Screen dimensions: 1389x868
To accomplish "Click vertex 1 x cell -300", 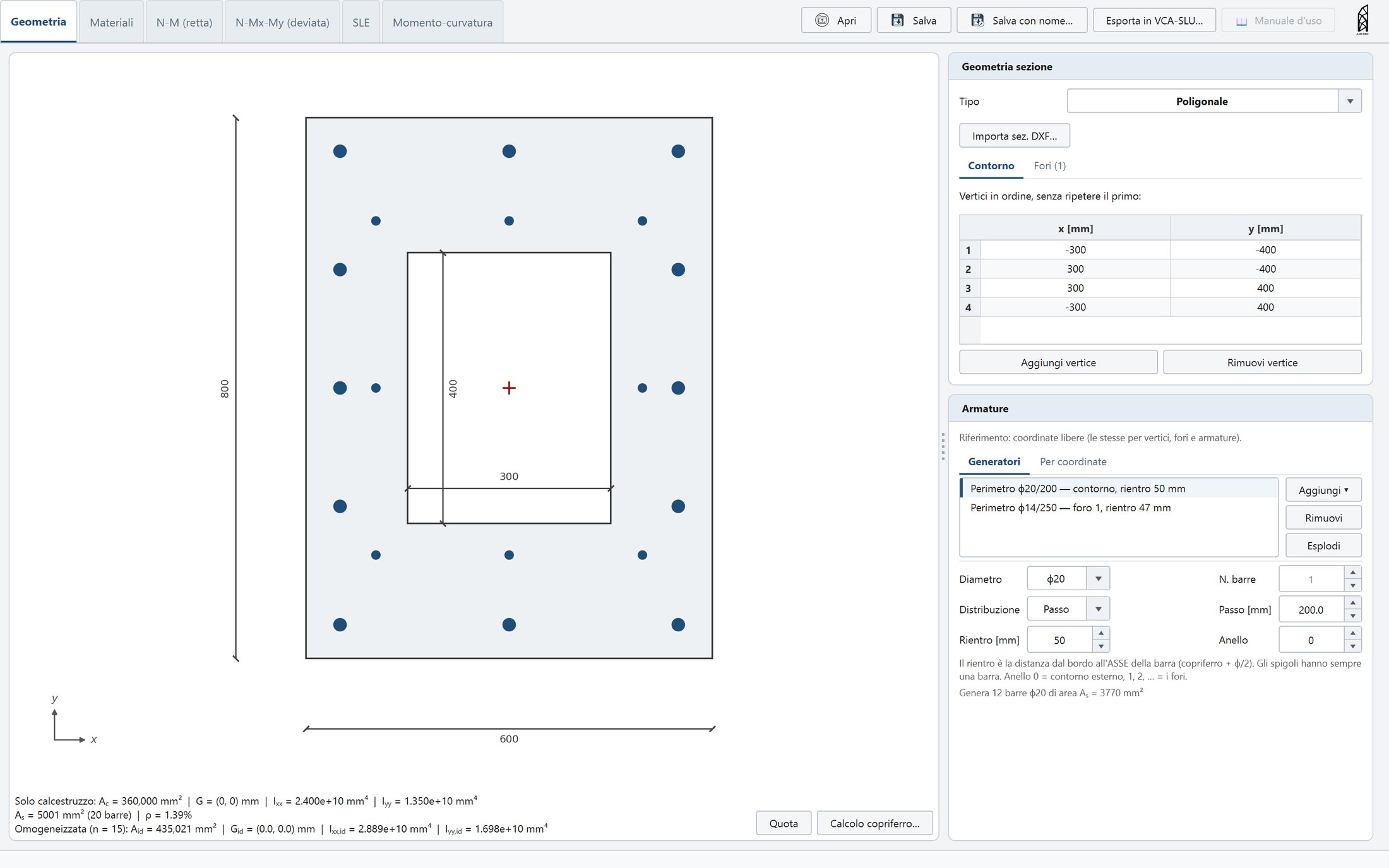I will click(1075, 250).
